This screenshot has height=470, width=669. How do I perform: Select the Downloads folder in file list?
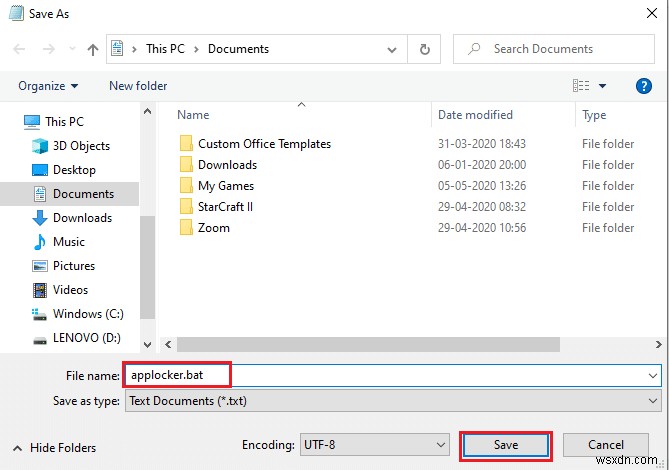point(227,165)
